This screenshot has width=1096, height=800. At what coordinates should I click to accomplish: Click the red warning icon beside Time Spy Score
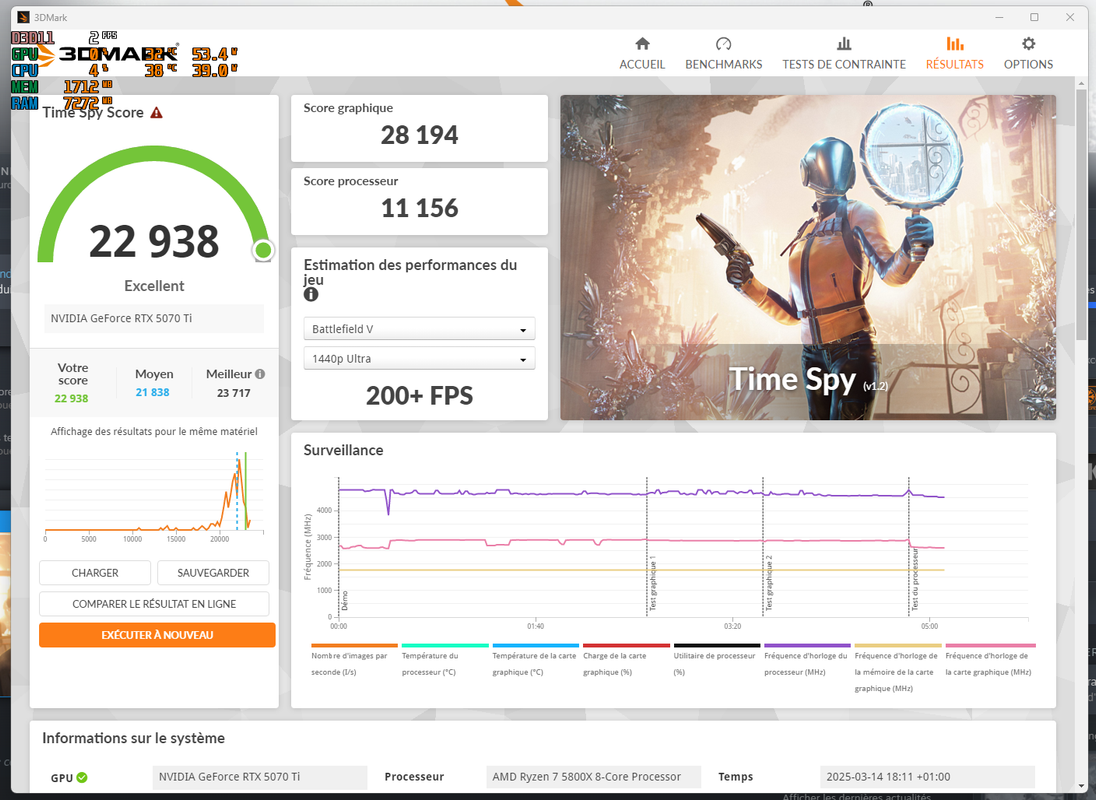[x=157, y=112]
